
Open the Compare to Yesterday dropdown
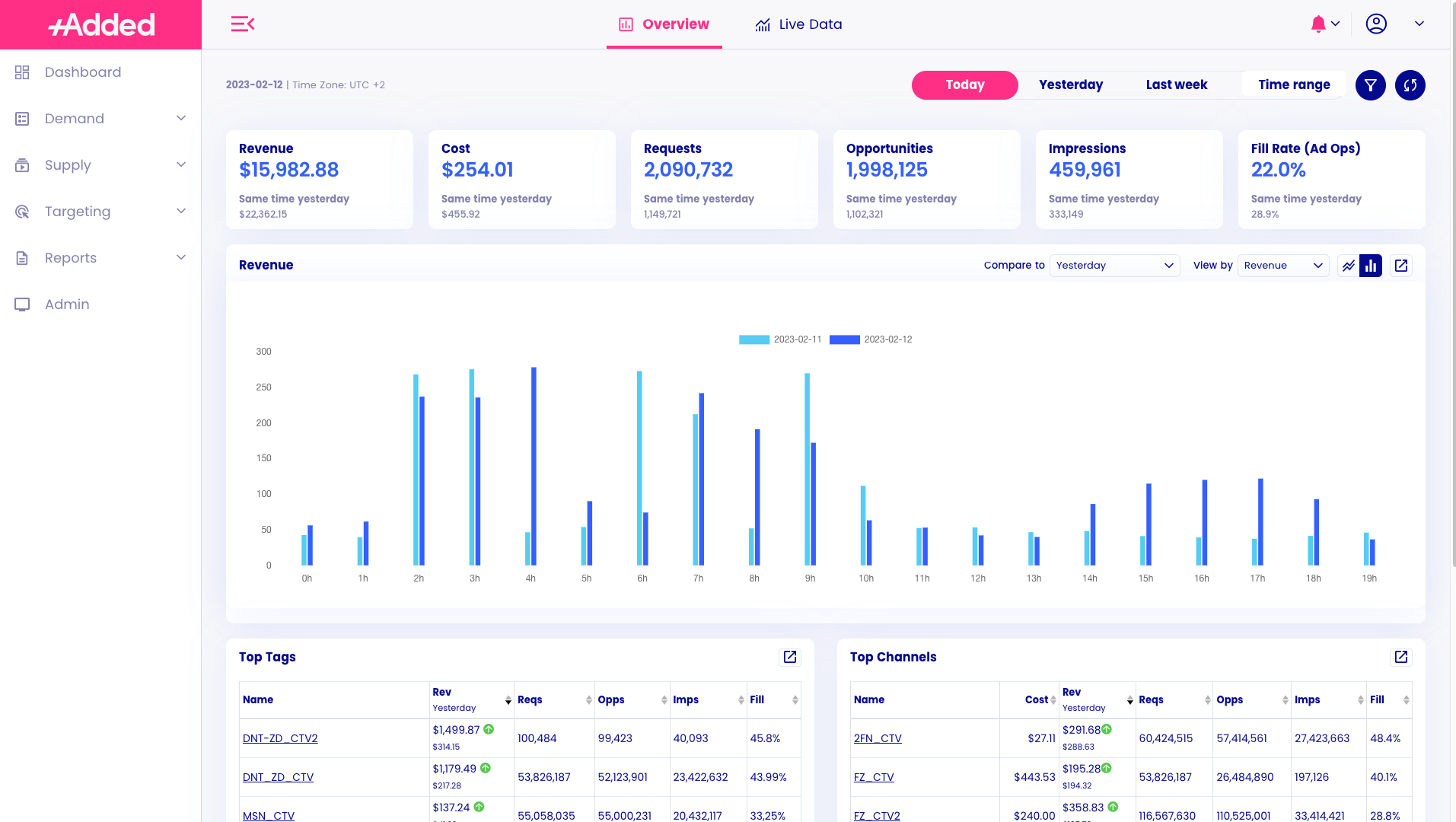pyautogui.click(x=1114, y=266)
